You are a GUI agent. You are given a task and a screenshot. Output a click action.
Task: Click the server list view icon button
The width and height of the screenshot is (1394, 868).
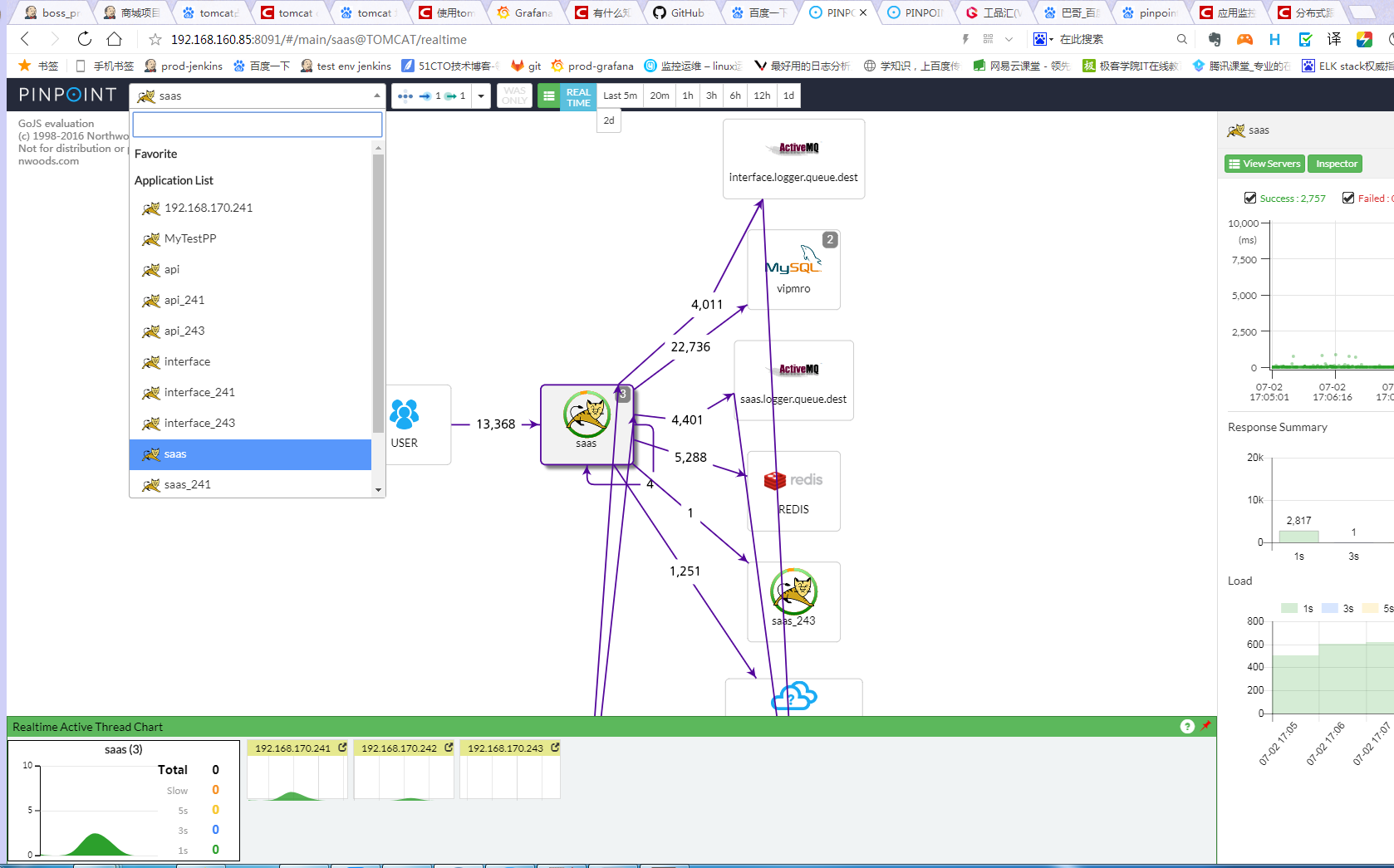548,96
